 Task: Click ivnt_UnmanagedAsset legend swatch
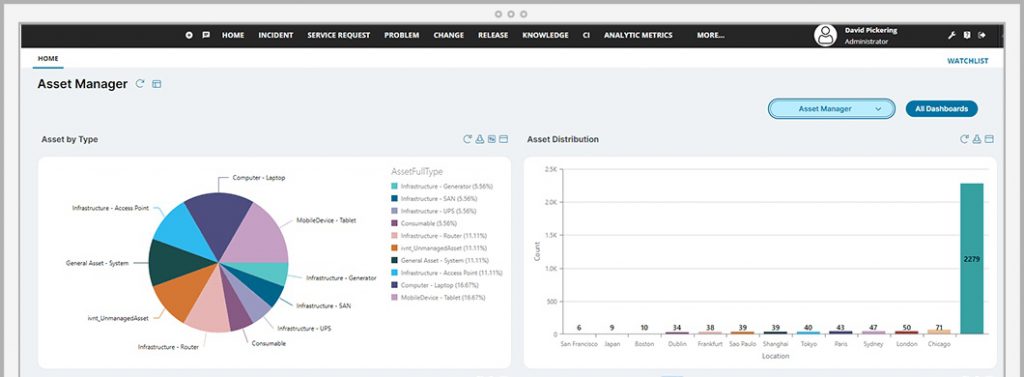394,248
